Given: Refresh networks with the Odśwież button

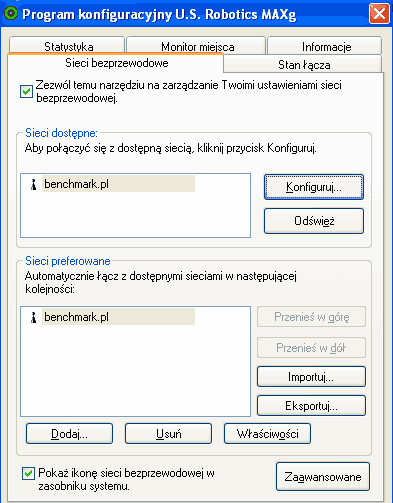Looking at the screenshot, I should pyautogui.click(x=314, y=221).
